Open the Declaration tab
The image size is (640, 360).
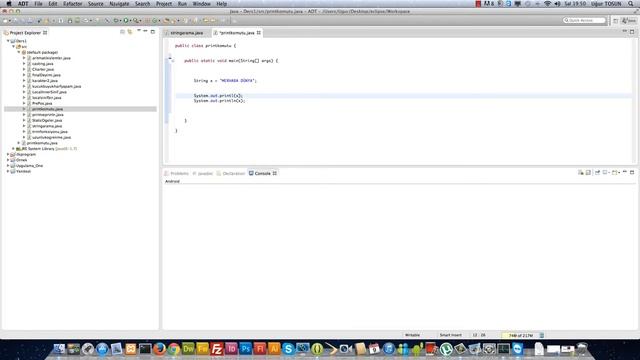click(x=231, y=173)
